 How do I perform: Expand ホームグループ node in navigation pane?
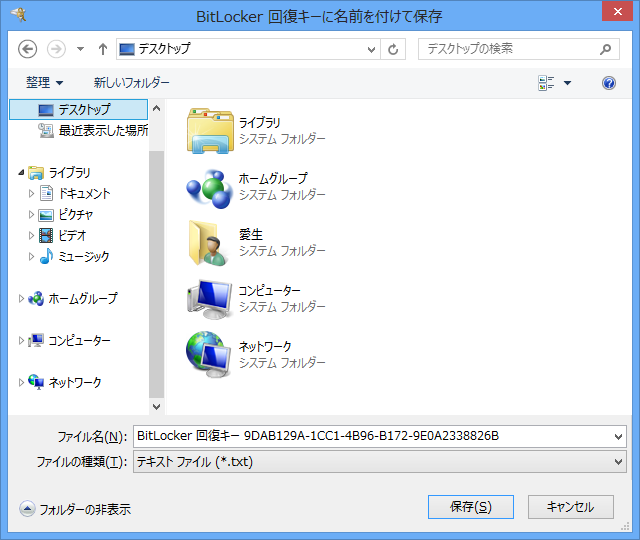[21, 299]
